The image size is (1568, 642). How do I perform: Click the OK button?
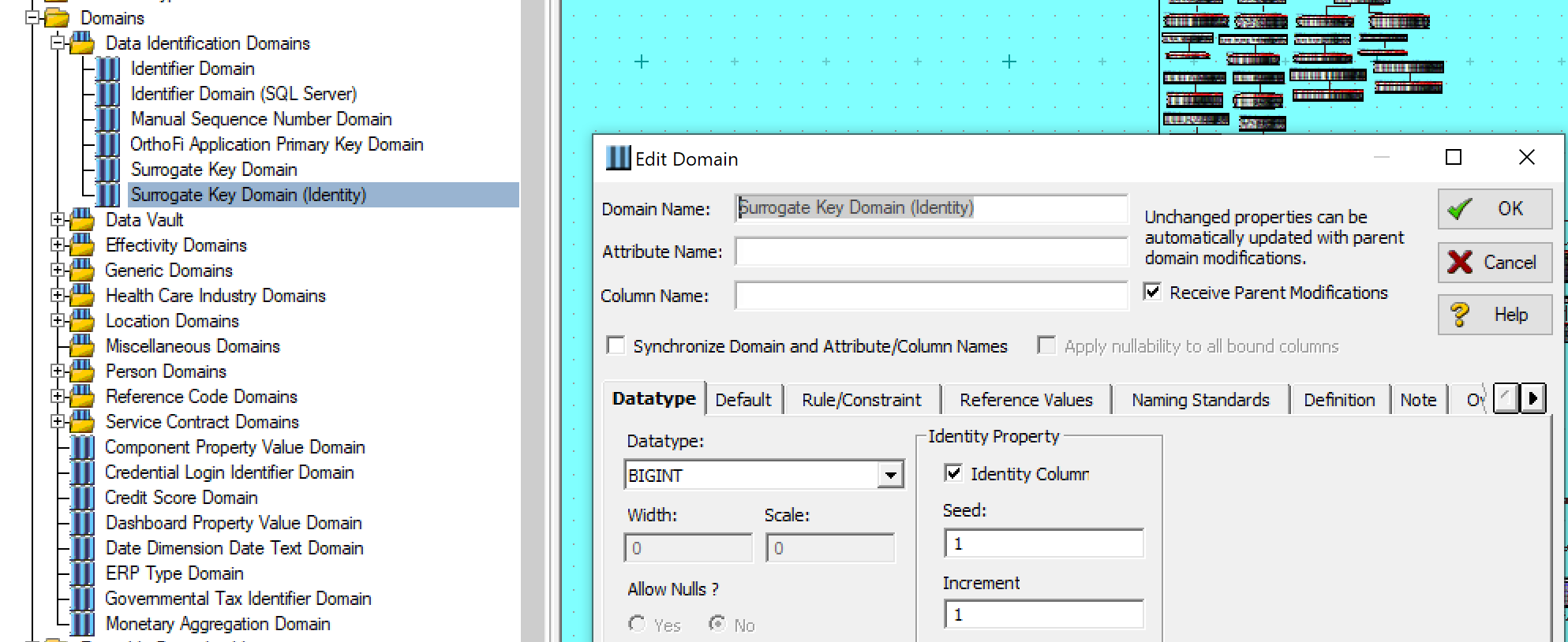click(1495, 209)
